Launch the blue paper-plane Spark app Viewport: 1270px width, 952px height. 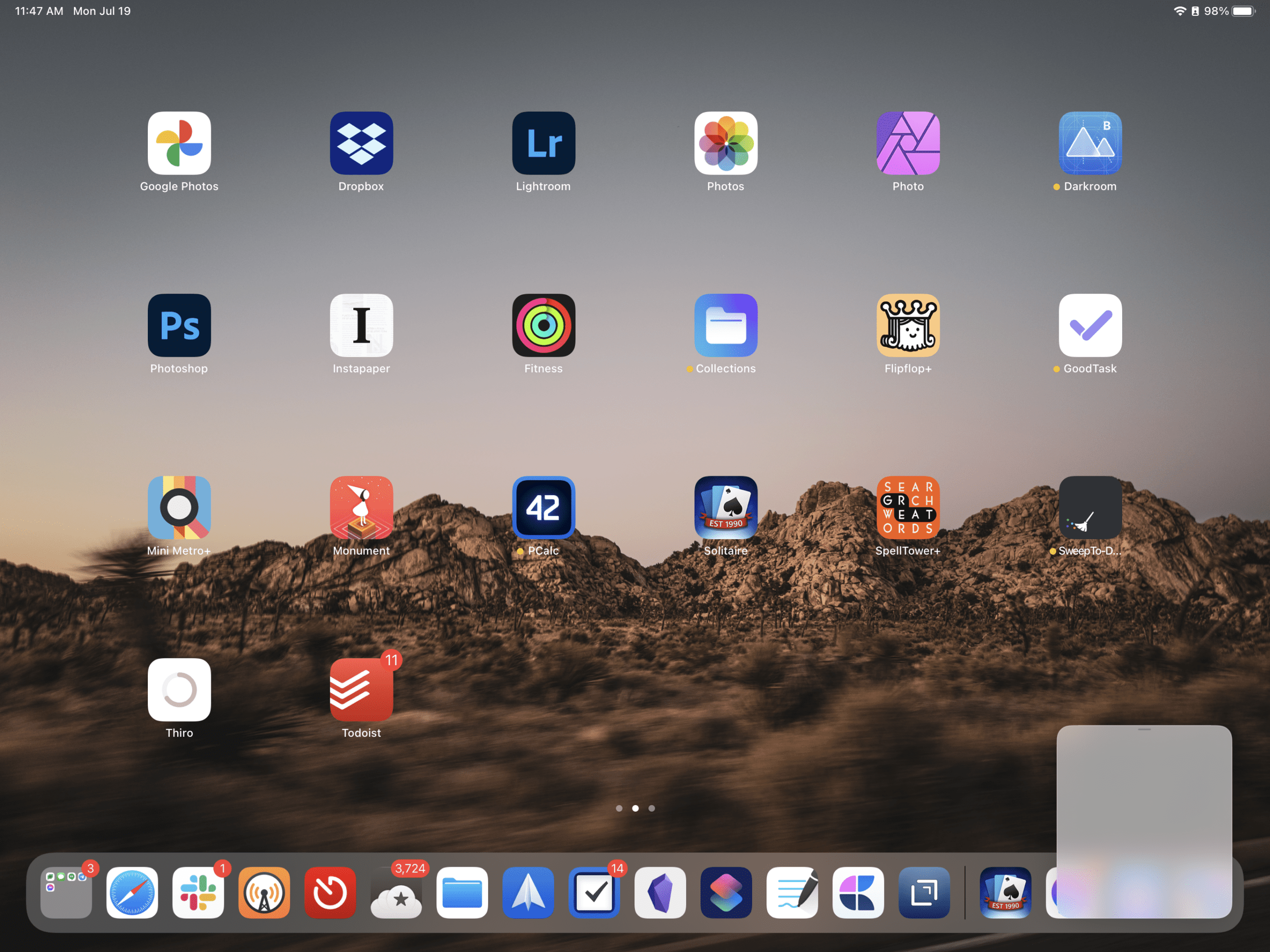[x=528, y=892]
